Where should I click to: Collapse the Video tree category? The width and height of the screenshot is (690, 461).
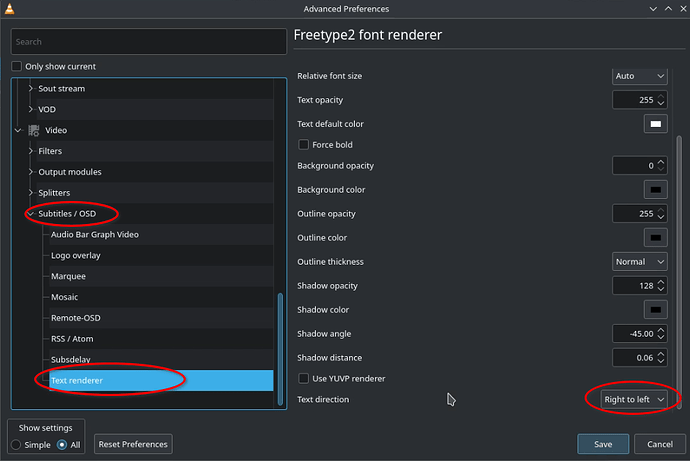point(18,130)
